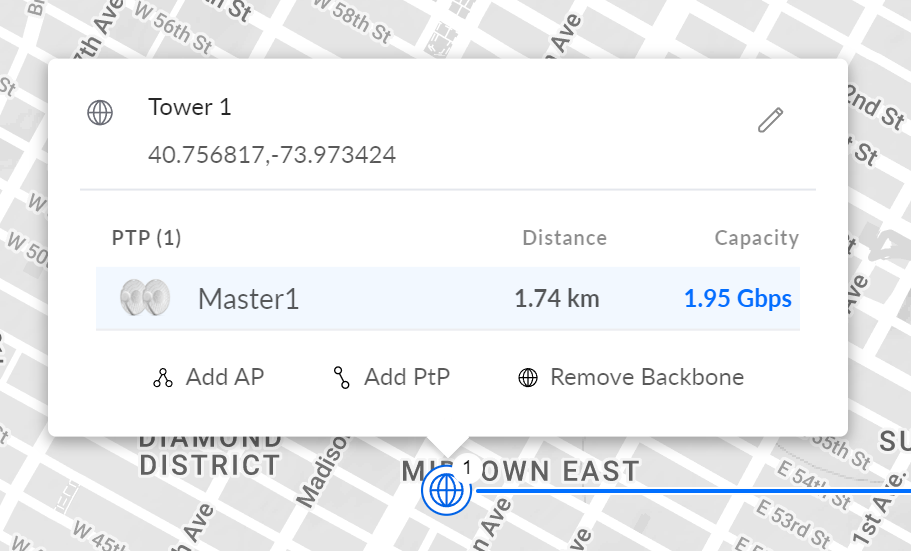Click the Distance column header

[564, 238]
